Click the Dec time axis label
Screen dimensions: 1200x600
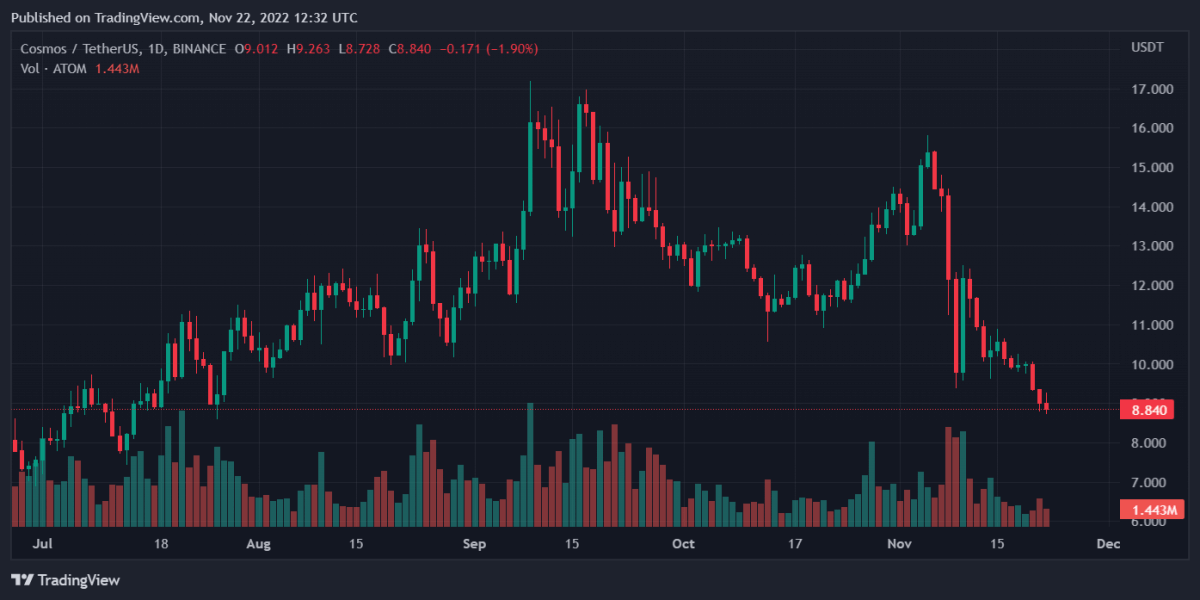[x=1107, y=545]
